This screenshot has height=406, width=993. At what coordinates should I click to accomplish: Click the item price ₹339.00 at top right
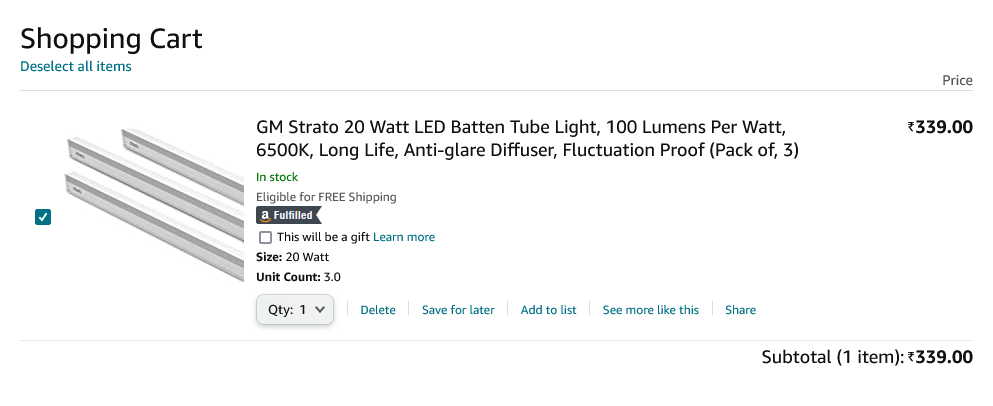940,127
